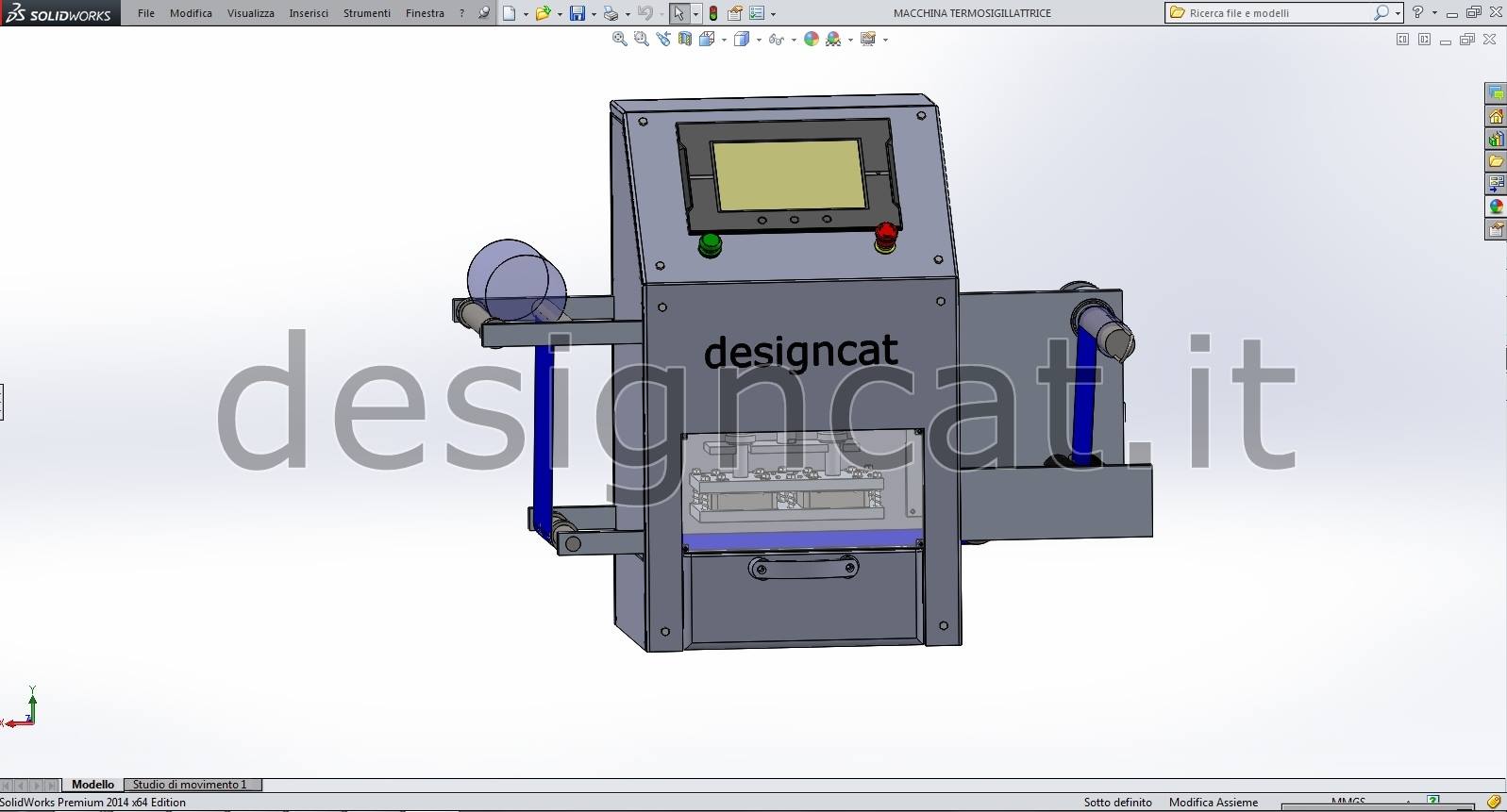Click the Save floppy disk icon
This screenshot has height=812, width=1507.
coord(577,13)
